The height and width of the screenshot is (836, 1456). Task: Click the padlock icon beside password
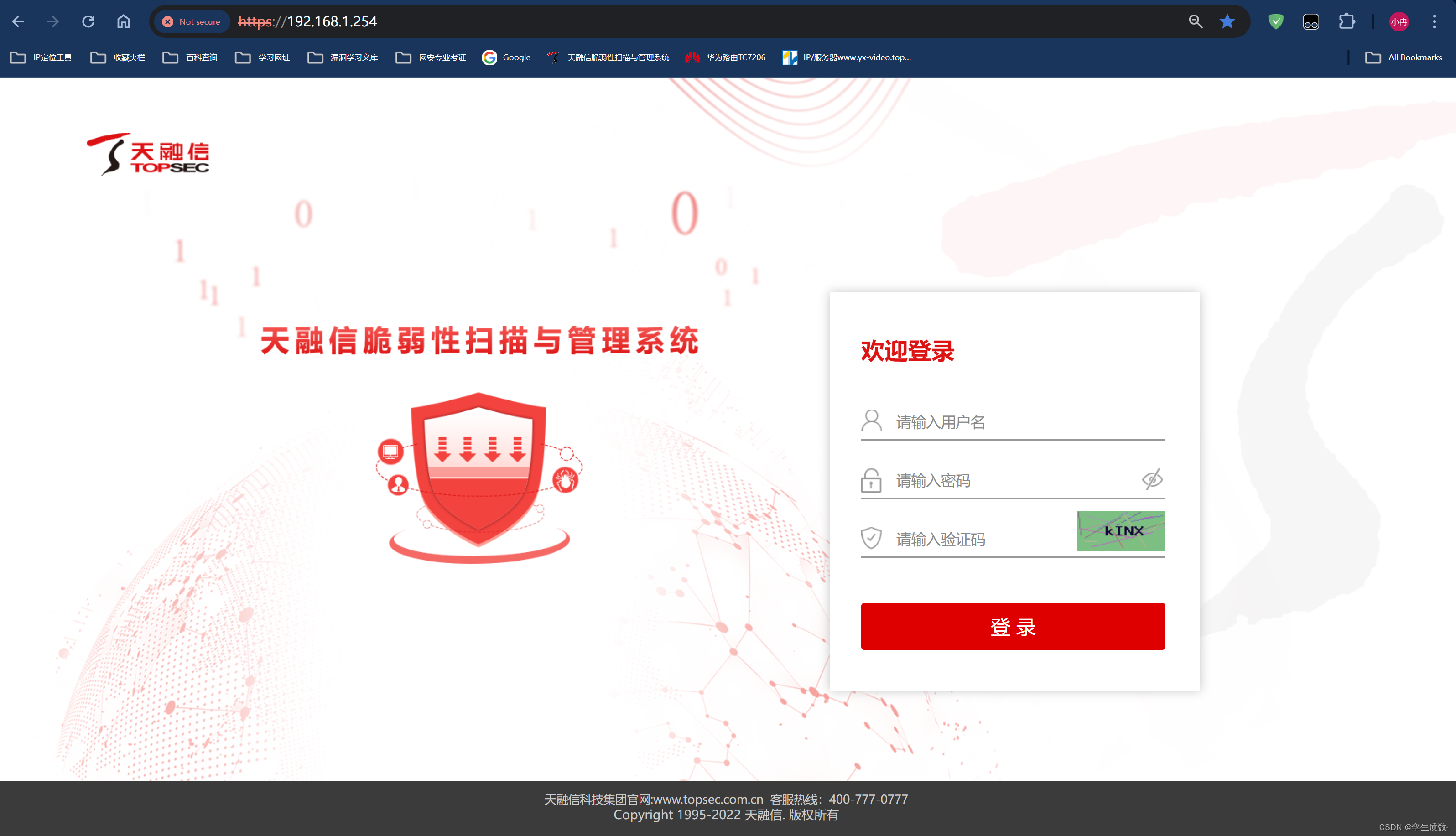[871, 480]
